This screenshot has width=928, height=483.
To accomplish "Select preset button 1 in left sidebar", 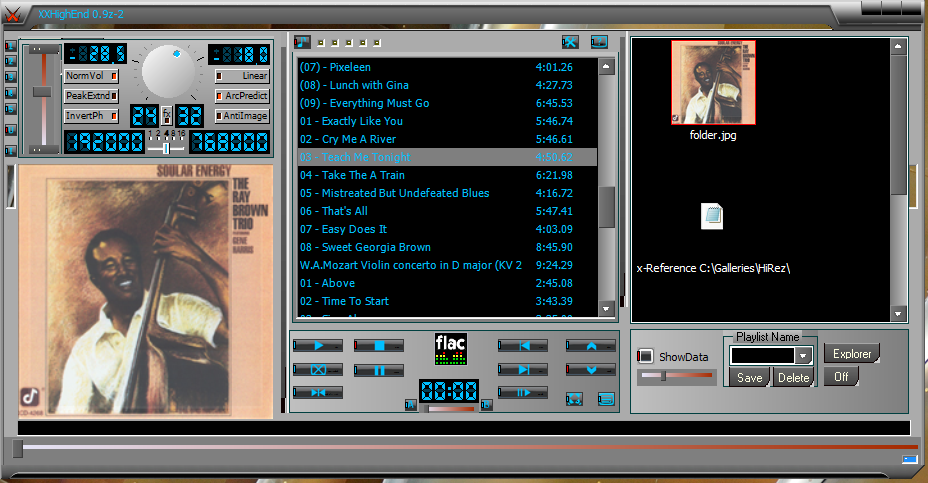I will coord(10,46).
